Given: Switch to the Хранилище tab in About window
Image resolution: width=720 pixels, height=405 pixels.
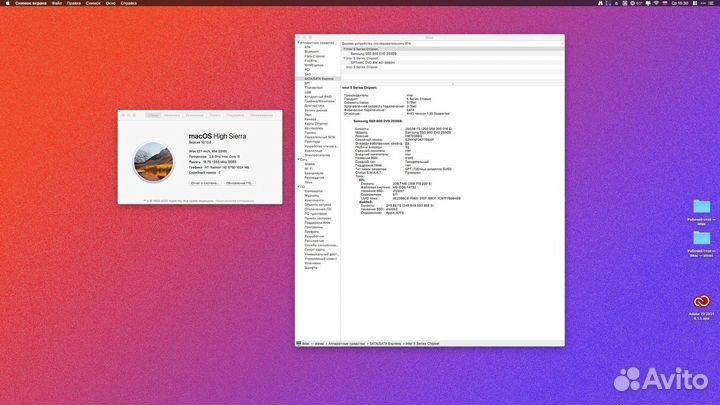Looking at the screenshot, I should [x=194, y=115].
